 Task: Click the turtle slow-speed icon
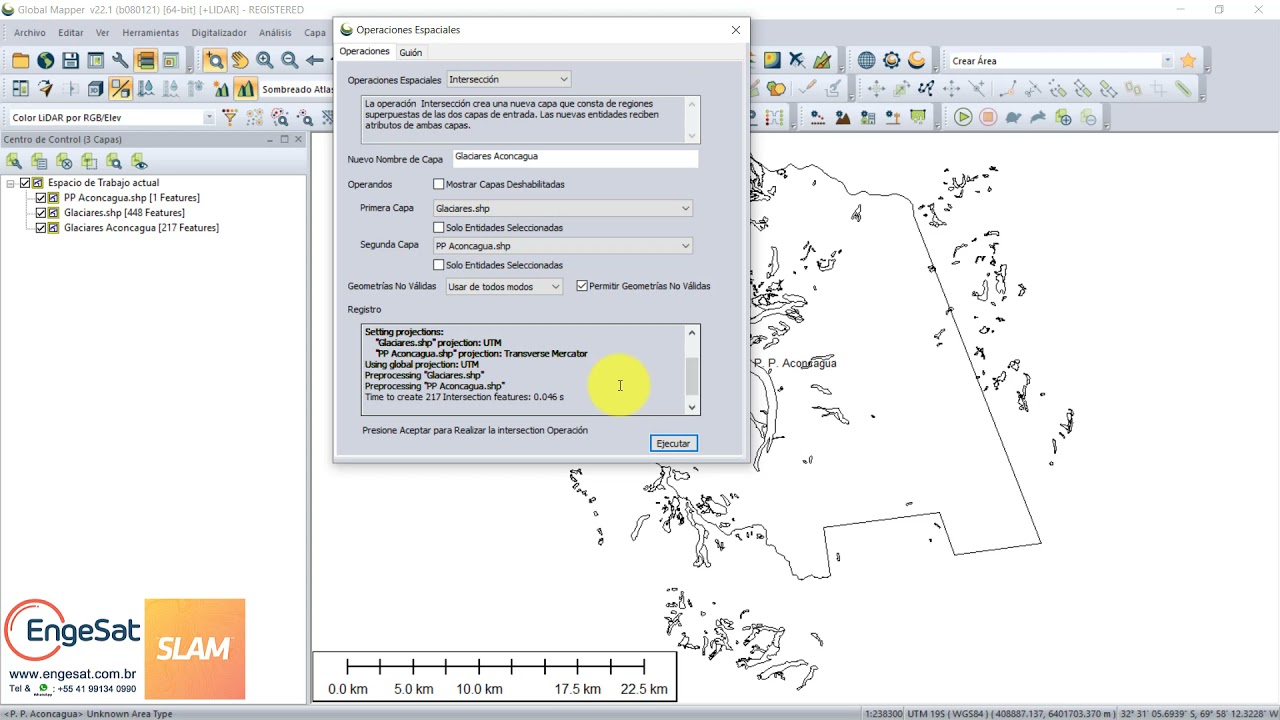coord(1013,118)
